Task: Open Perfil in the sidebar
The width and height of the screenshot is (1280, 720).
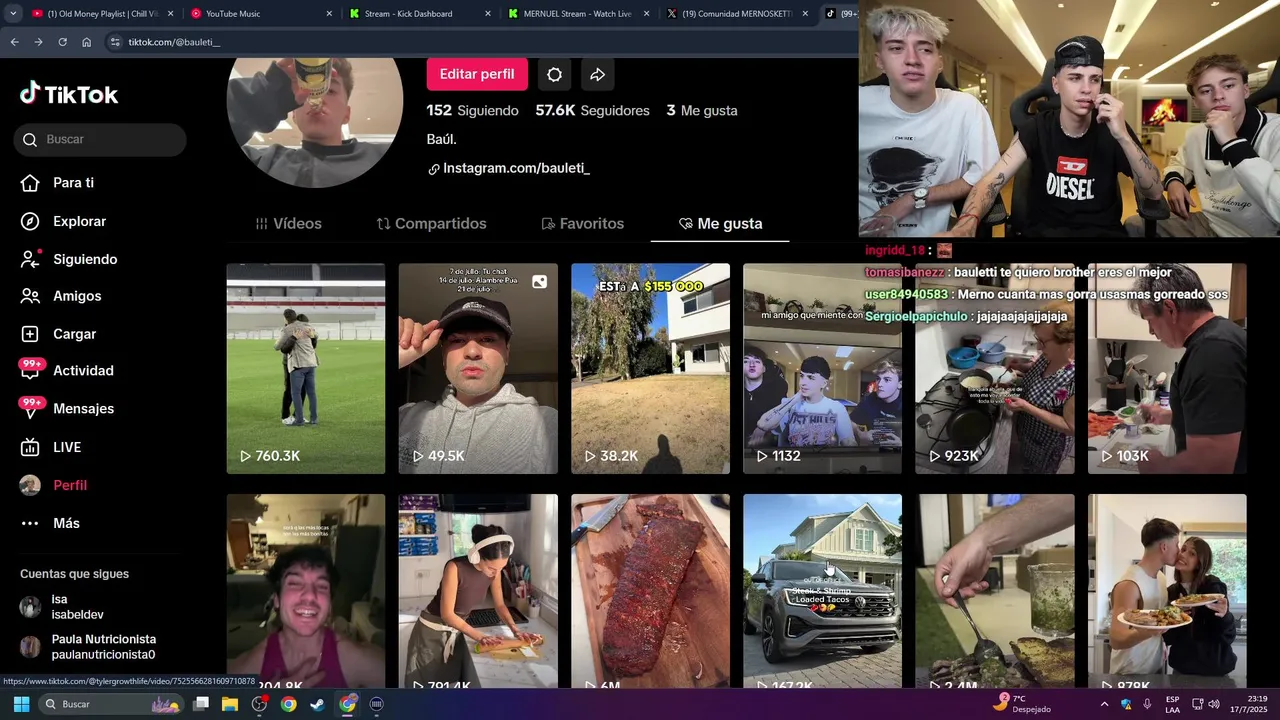Action: click(54, 485)
